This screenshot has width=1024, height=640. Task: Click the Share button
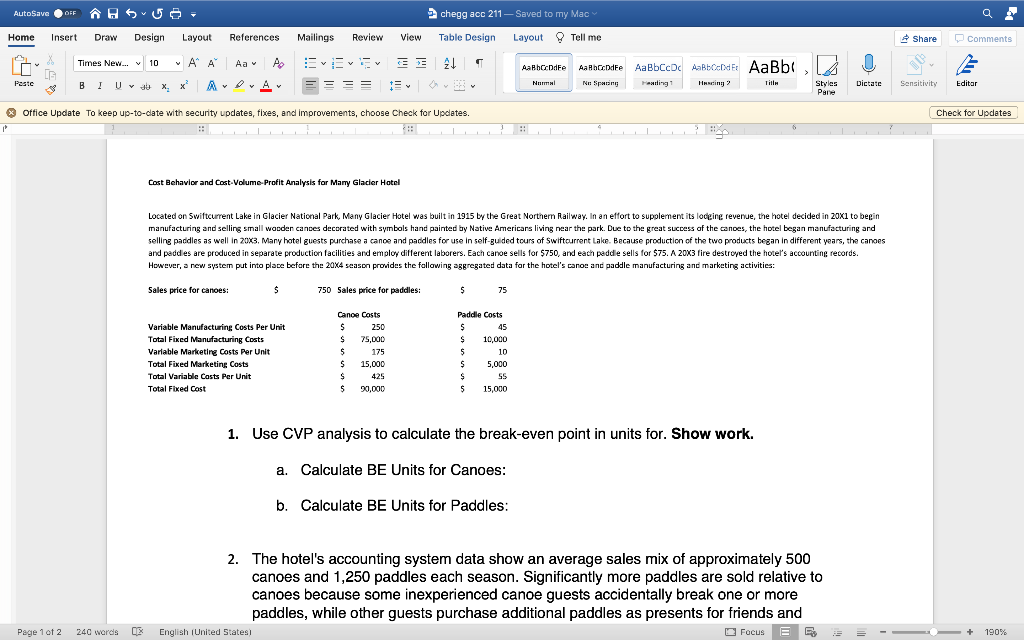pyautogui.click(x=918, y=39)
